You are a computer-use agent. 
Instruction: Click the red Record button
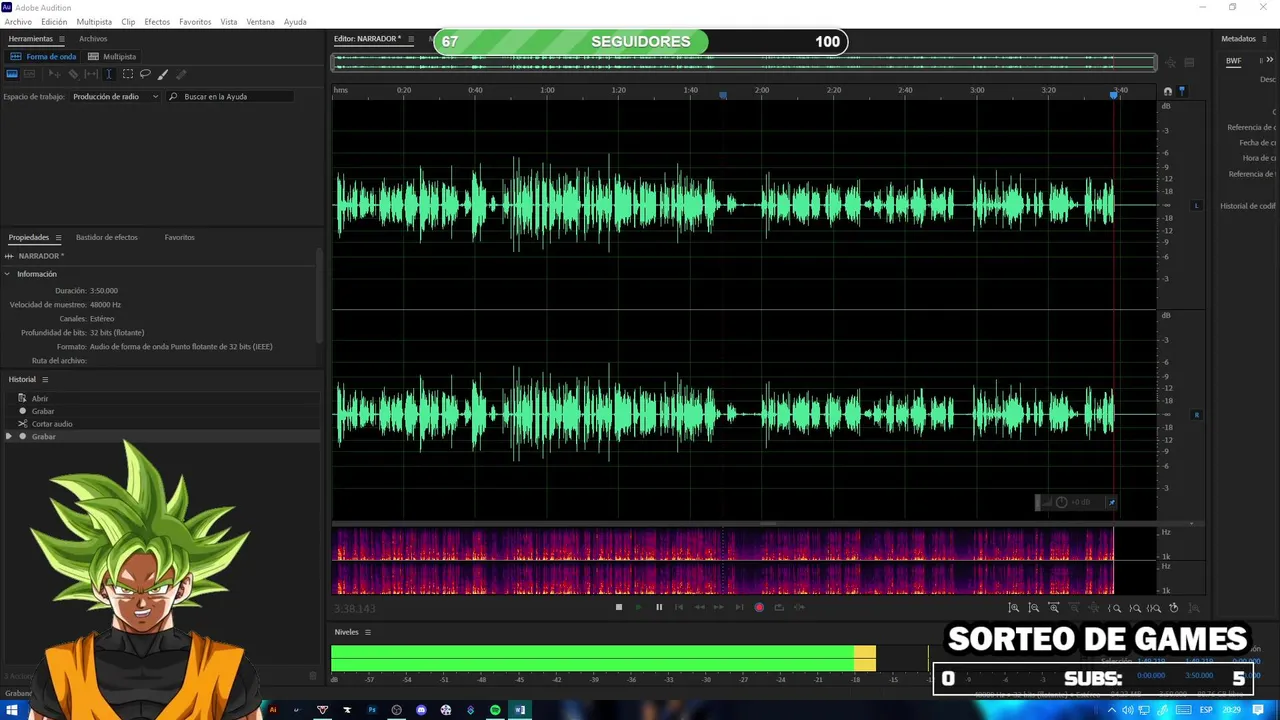click(759, 607)
